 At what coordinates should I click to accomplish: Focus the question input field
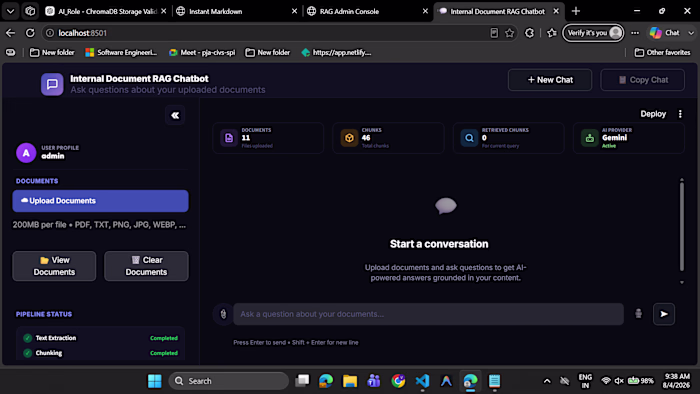point(429,314)
